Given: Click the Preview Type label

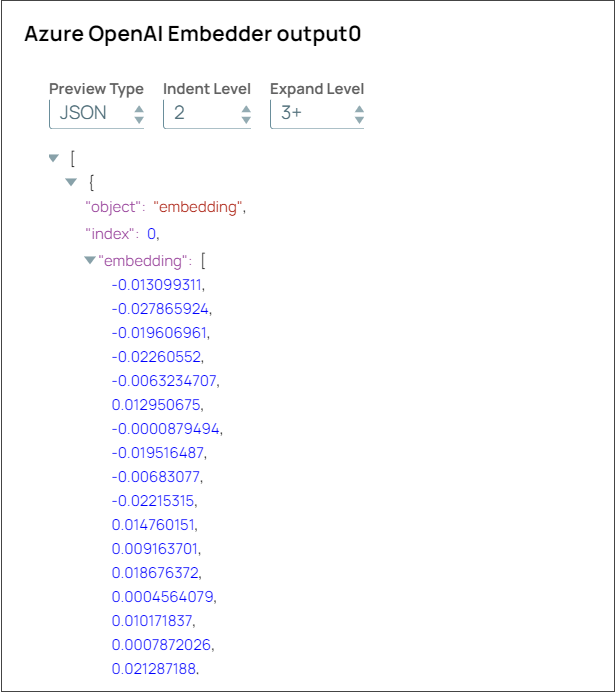Looking at the screenshot, I should (x=96, y=89).
